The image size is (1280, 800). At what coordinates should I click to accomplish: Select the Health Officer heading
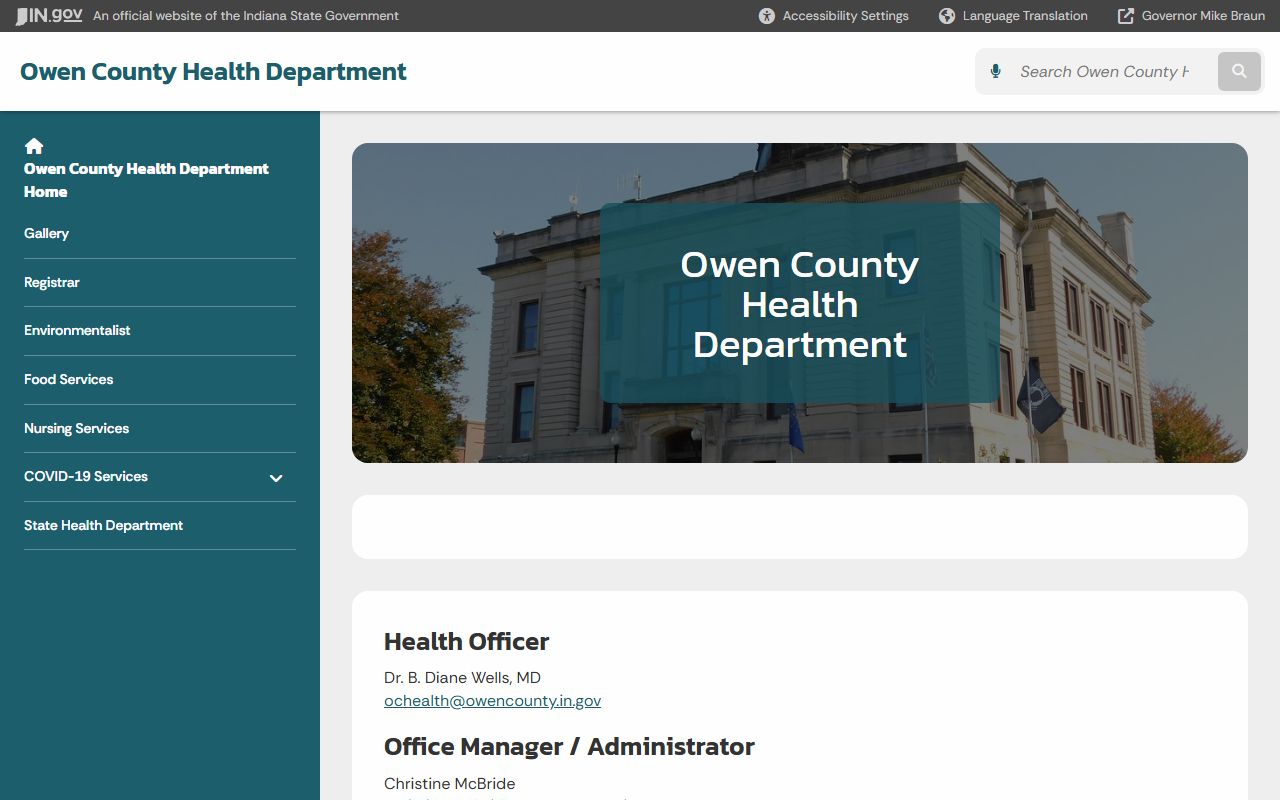466,641
